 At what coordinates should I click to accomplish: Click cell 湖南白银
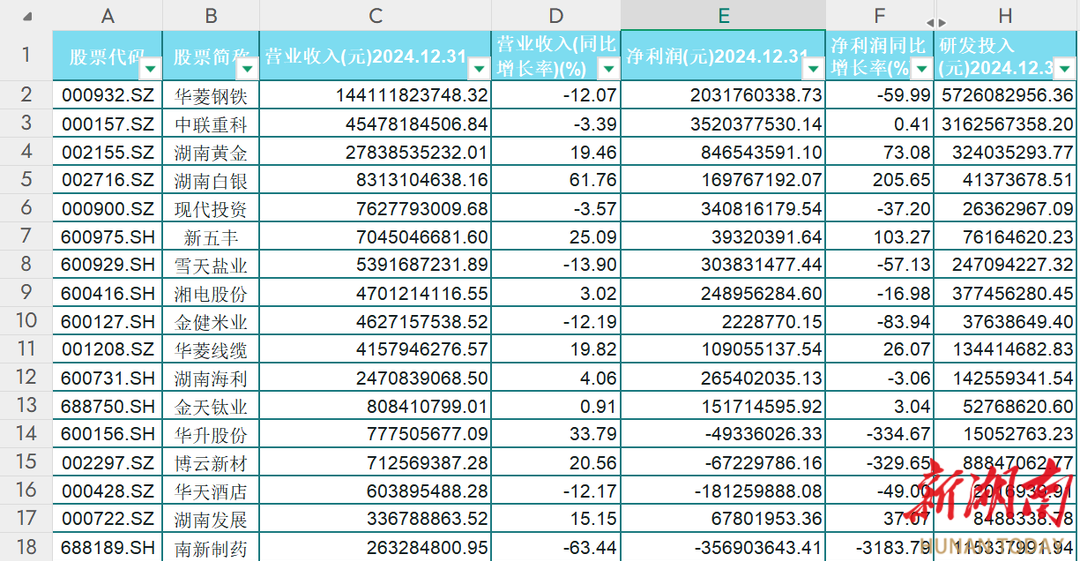click(x=211, y=180)
